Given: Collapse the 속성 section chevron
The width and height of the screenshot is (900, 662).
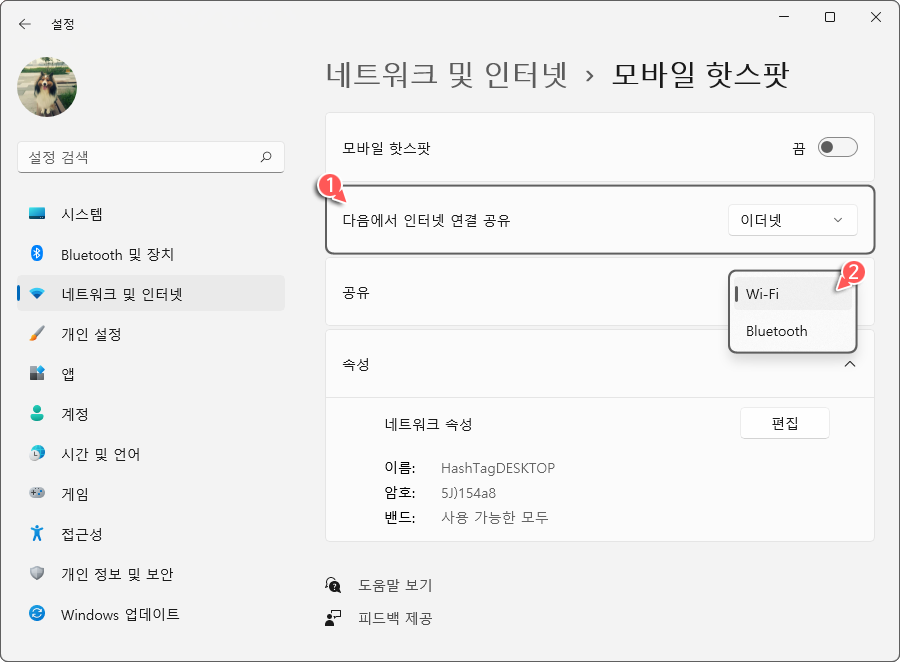Looking at the screenshot, I should (851, 364).
